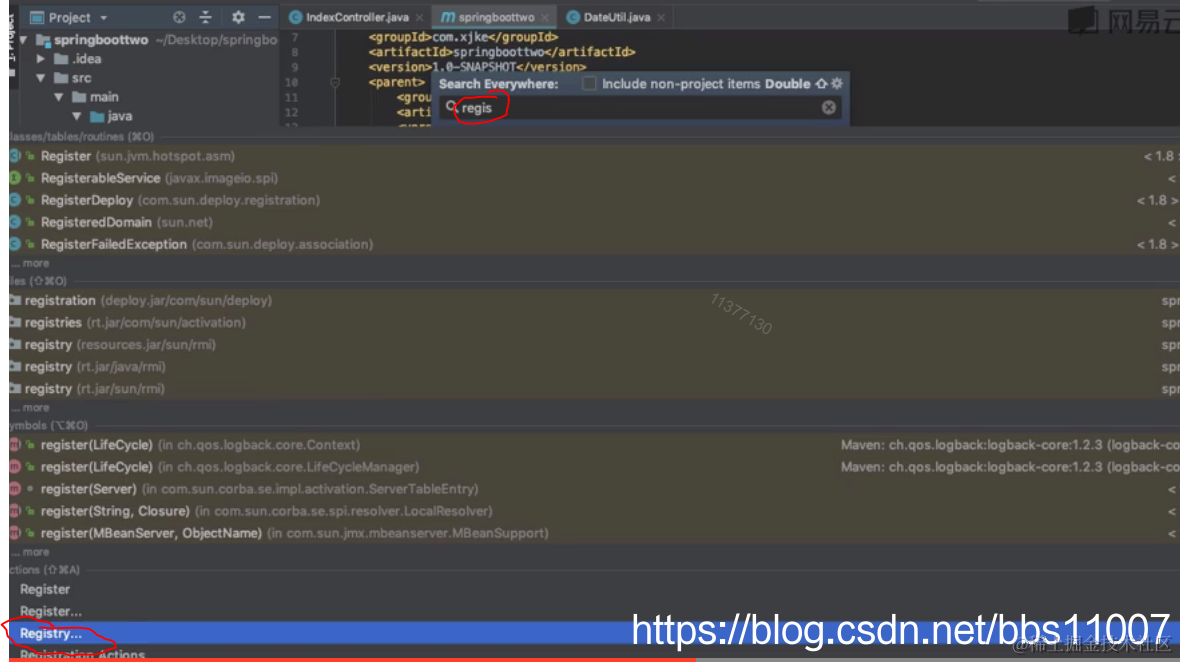1180x662 pixels.
Task: Open register(Server) in ServerTableEntry
Action: pos(595,489)
